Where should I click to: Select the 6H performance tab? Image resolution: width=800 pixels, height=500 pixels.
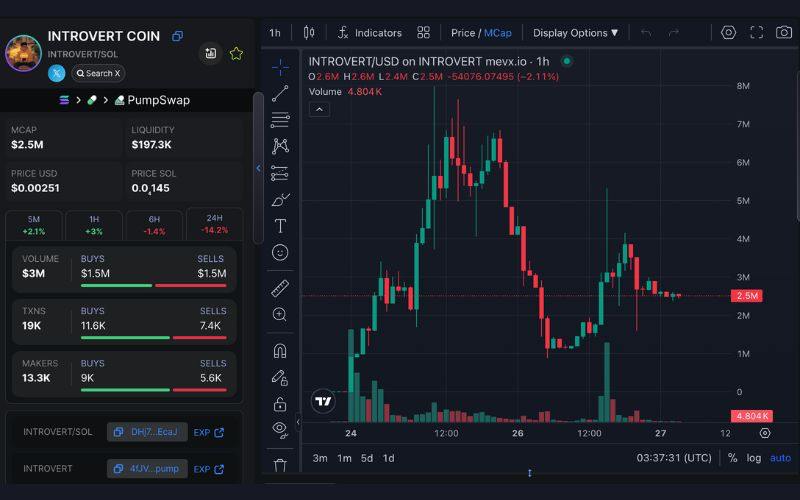(154, 225)
